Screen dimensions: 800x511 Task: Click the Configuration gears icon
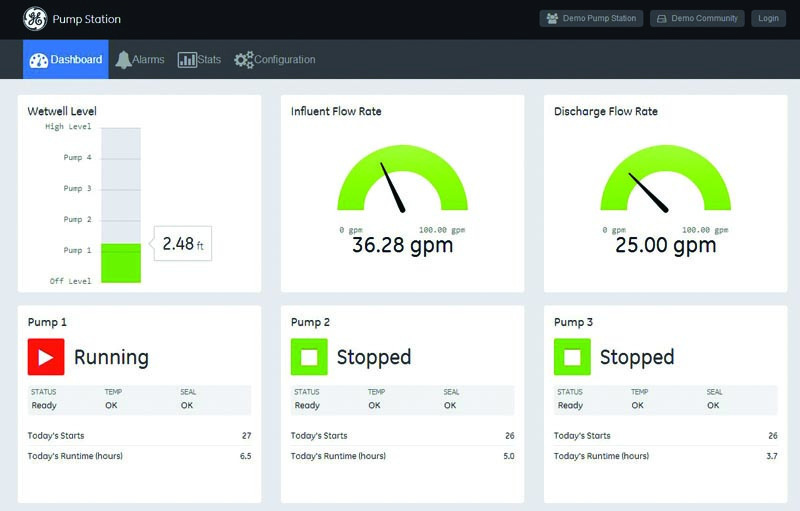[x=244, y=60]
